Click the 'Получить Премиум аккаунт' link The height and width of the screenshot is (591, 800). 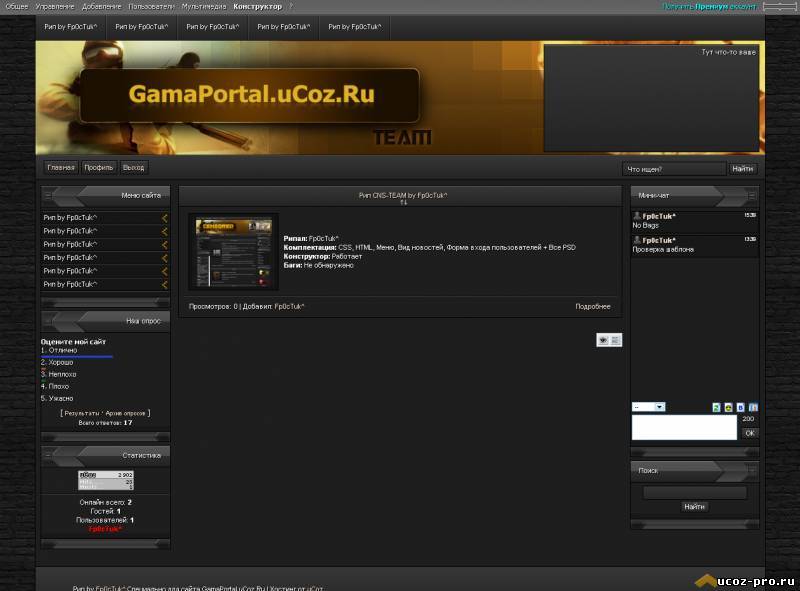(x=709, y=7)
